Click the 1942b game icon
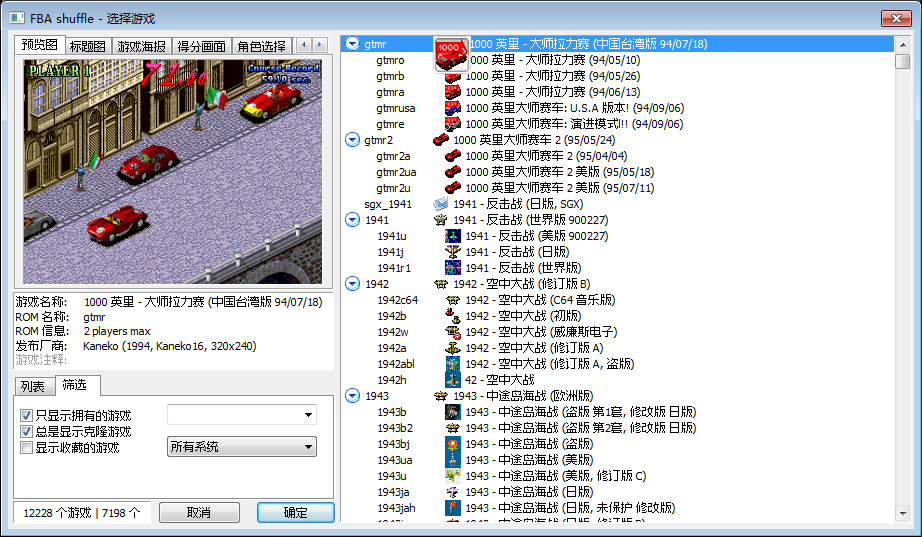The width and height of the screenshot is (922, 537). [x=452, y=316]
